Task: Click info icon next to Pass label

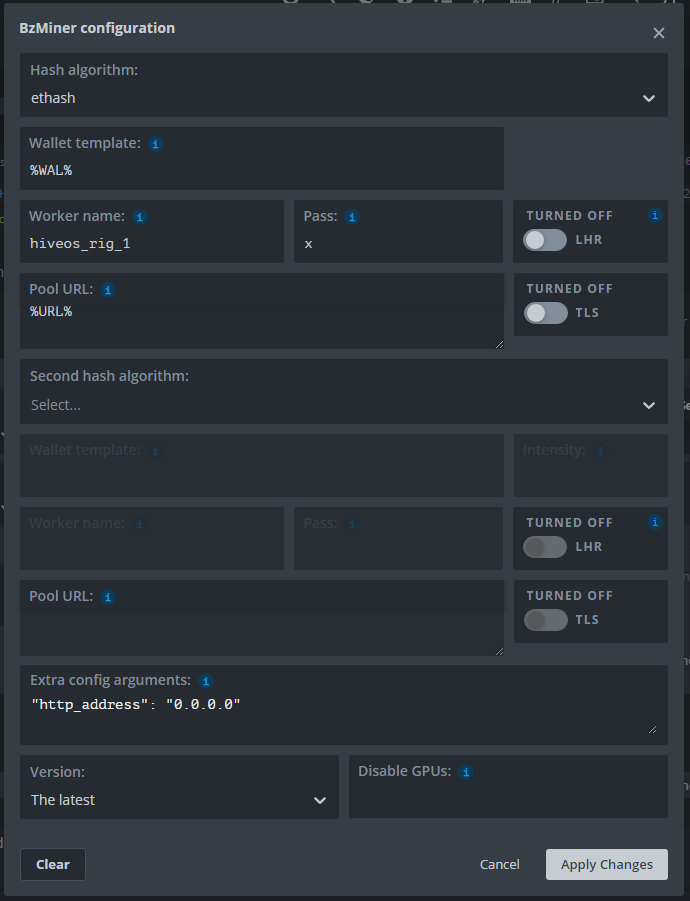Action: coord(352,217)
